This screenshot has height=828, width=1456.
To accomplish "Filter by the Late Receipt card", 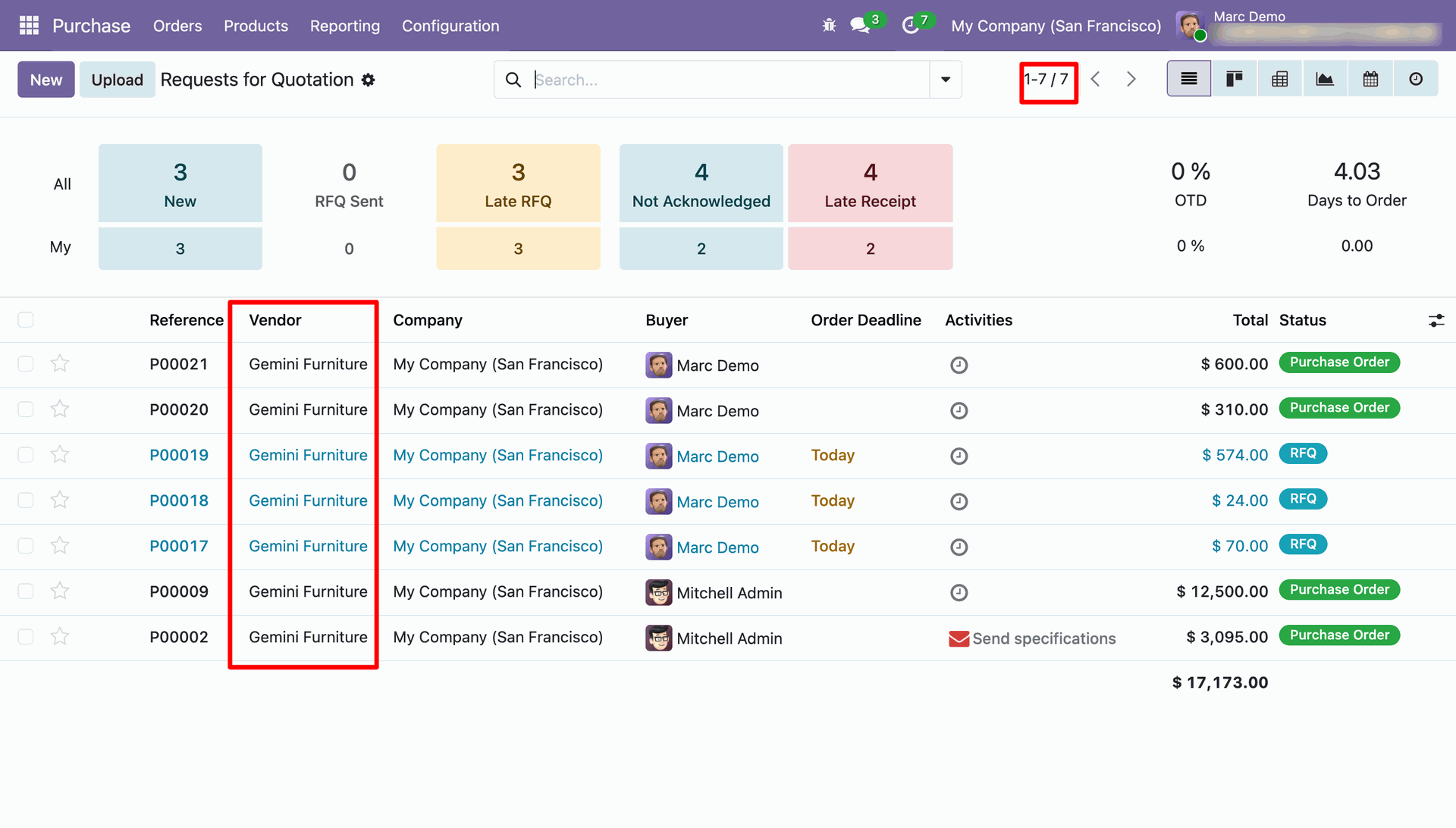I will pyautogui.click(x=871, y=183).
